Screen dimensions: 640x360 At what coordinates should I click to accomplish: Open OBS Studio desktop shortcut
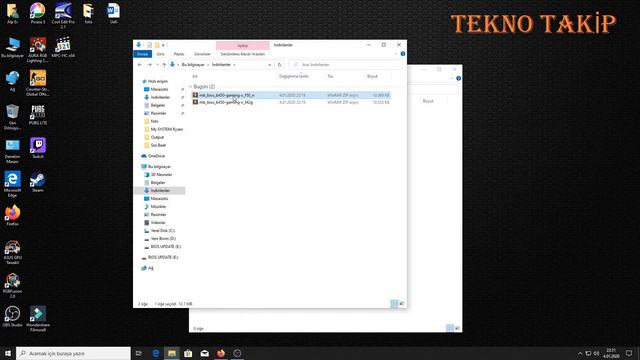(x=12, y=317)
